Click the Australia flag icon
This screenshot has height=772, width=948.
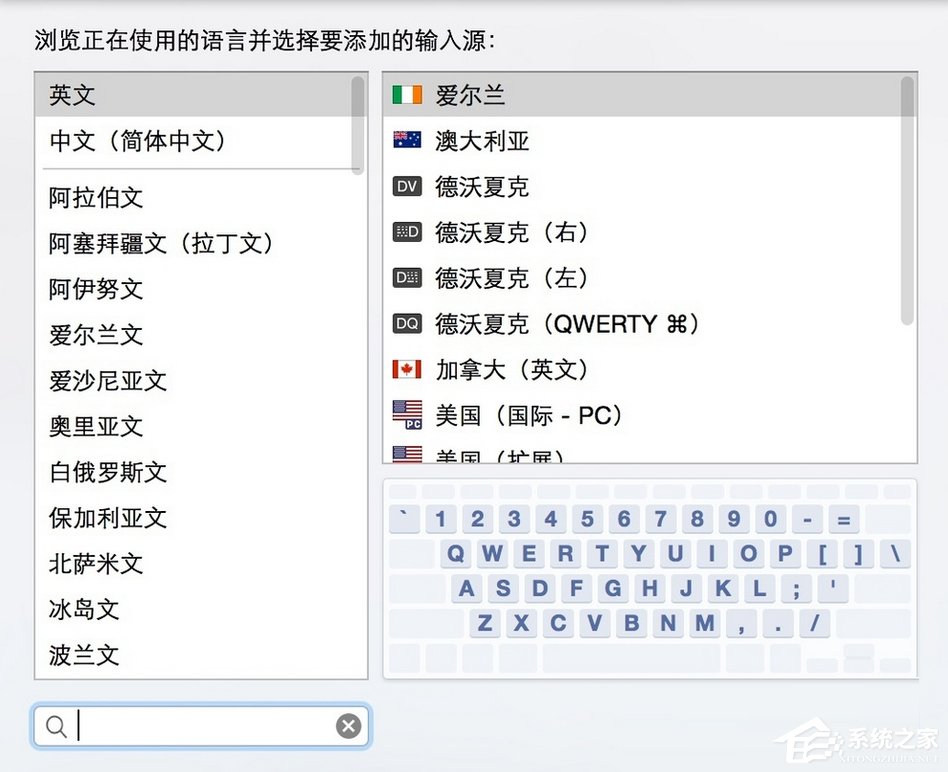click(x=406, y=141)
